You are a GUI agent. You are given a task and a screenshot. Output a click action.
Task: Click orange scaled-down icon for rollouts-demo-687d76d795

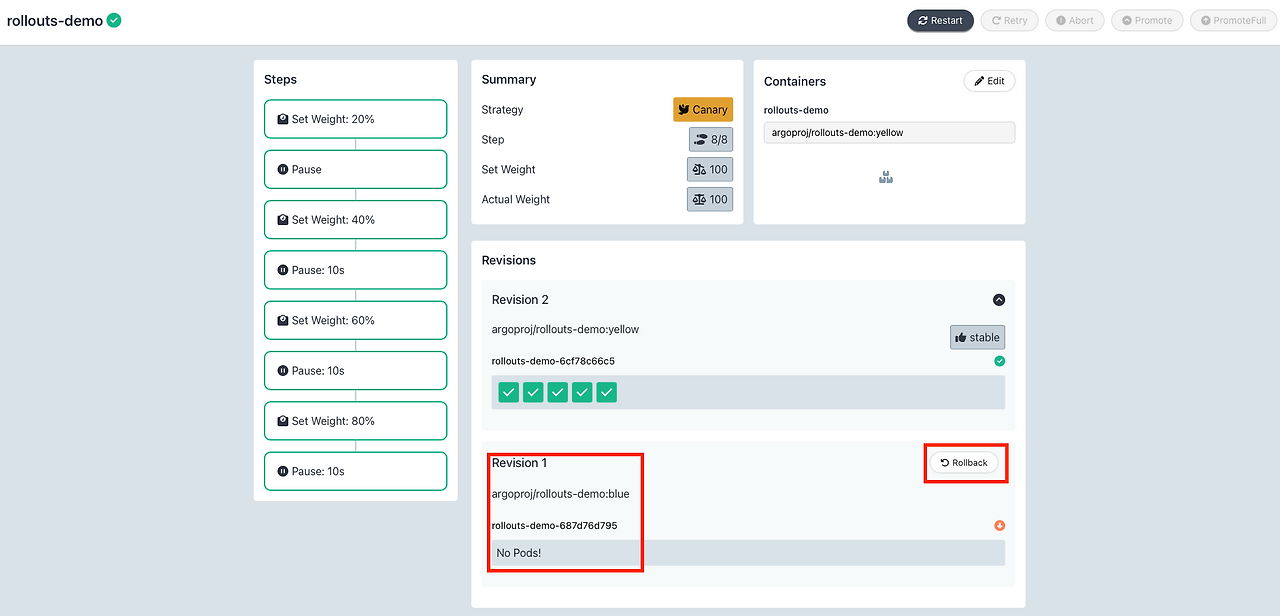pos(1000,526)
